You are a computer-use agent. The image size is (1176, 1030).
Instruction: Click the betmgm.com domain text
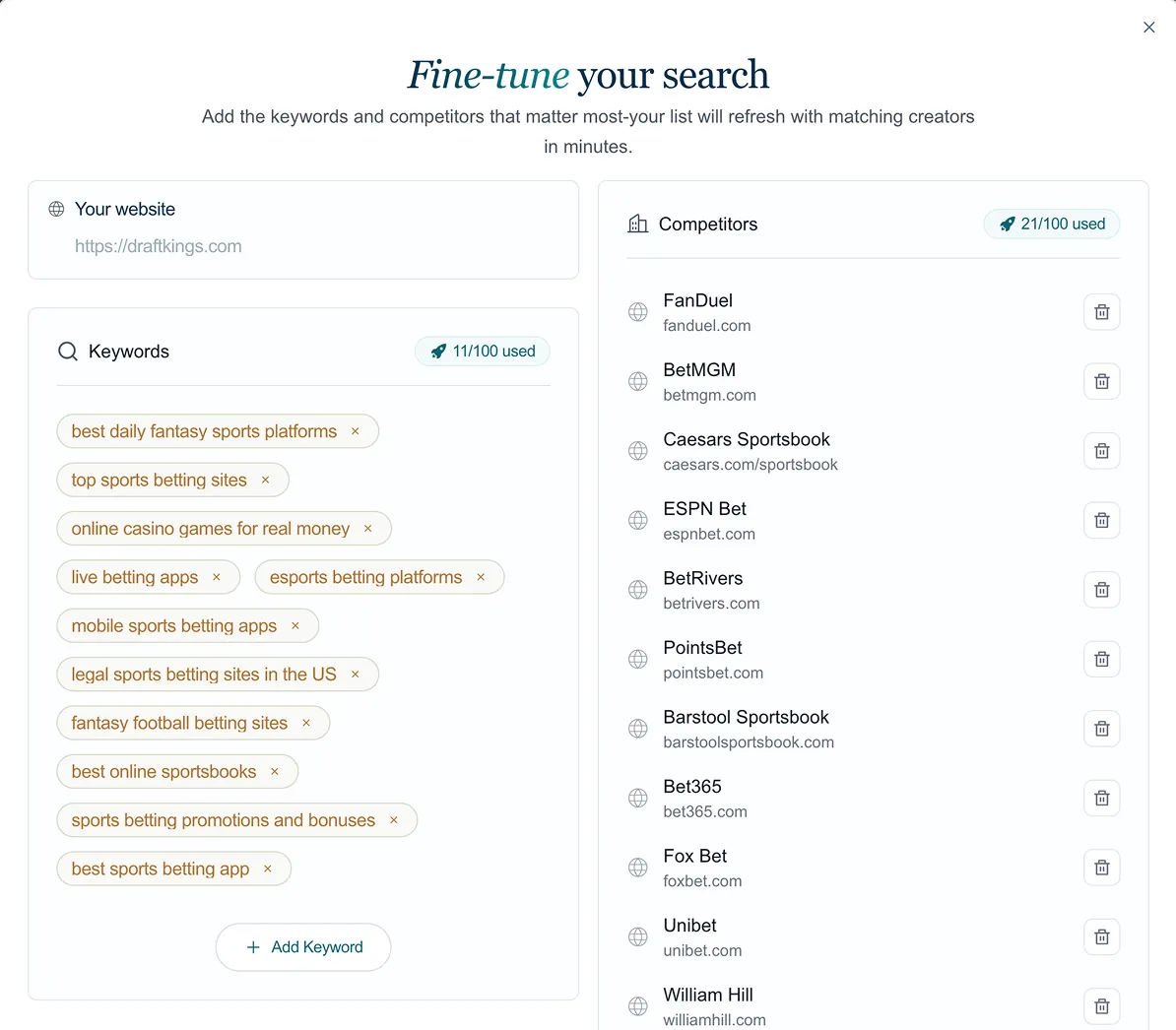709,395
